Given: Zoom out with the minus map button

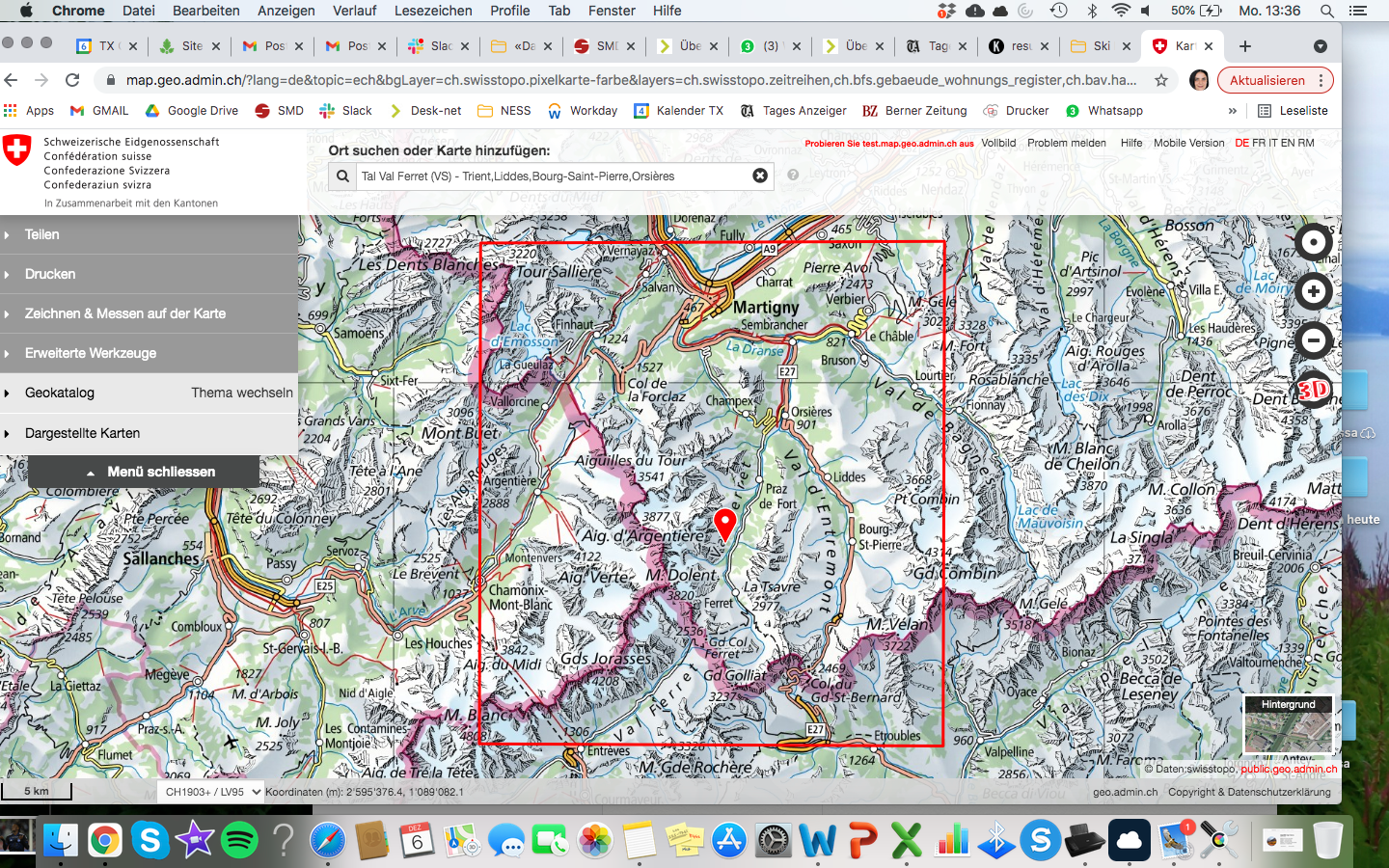Looking at the screenshot, I should pyautogui.click(x=1313, y=340).
